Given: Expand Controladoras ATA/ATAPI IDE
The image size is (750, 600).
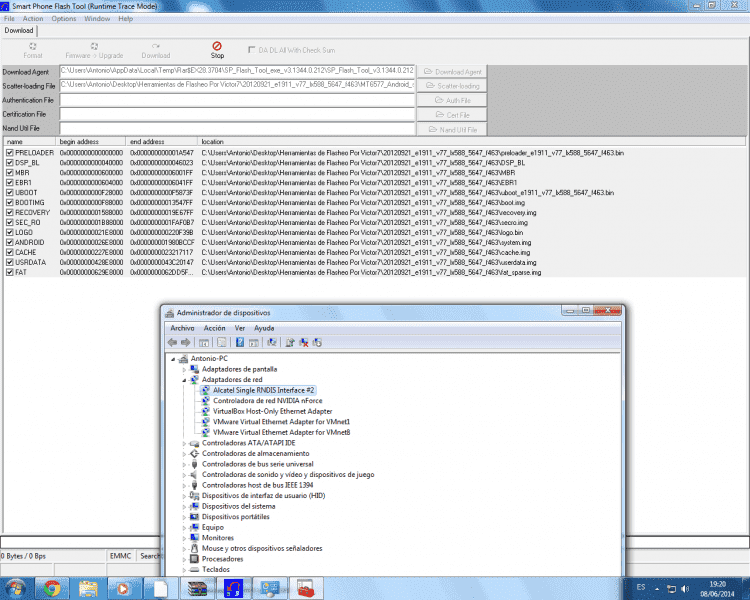Looking at the screenshot, I should [x=184, y=444].
